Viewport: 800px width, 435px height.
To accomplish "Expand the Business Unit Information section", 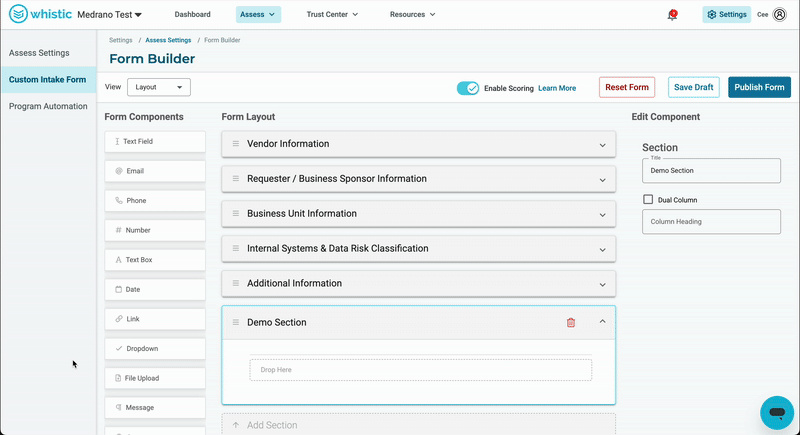I will click(x=603, y=215).
